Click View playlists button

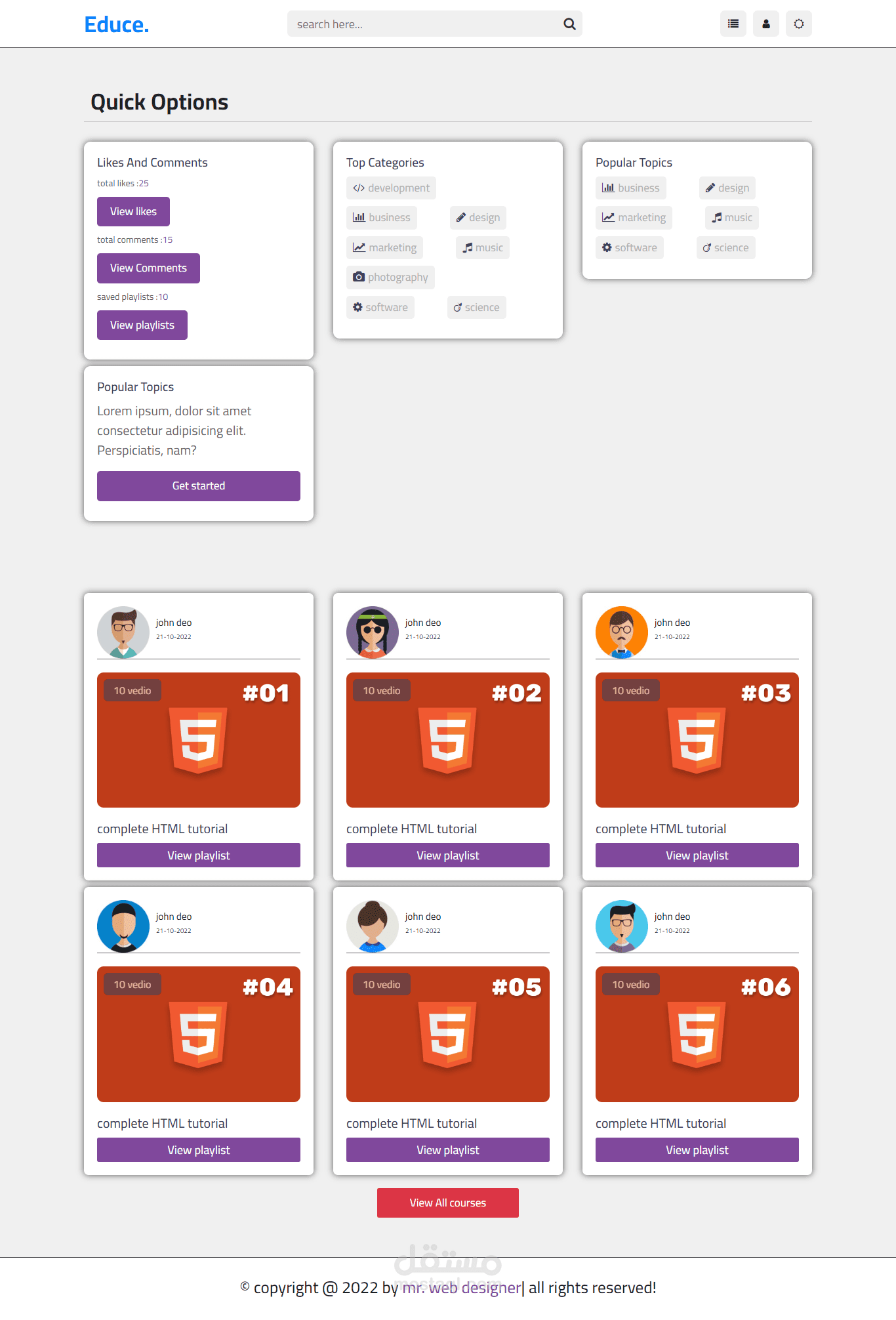click(x=142, y=325)
